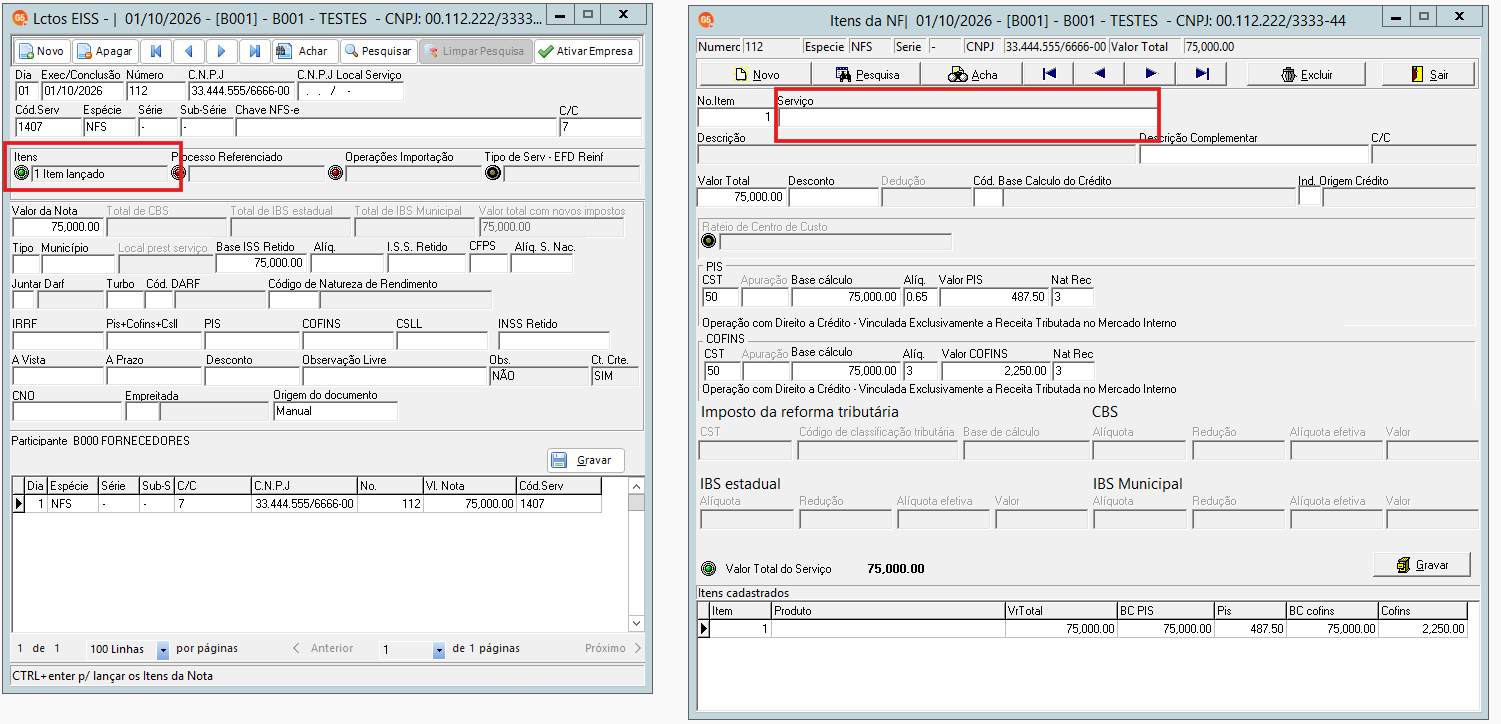
Task: Click the red Processo Referenciado indicator
Action: (179, 173)
